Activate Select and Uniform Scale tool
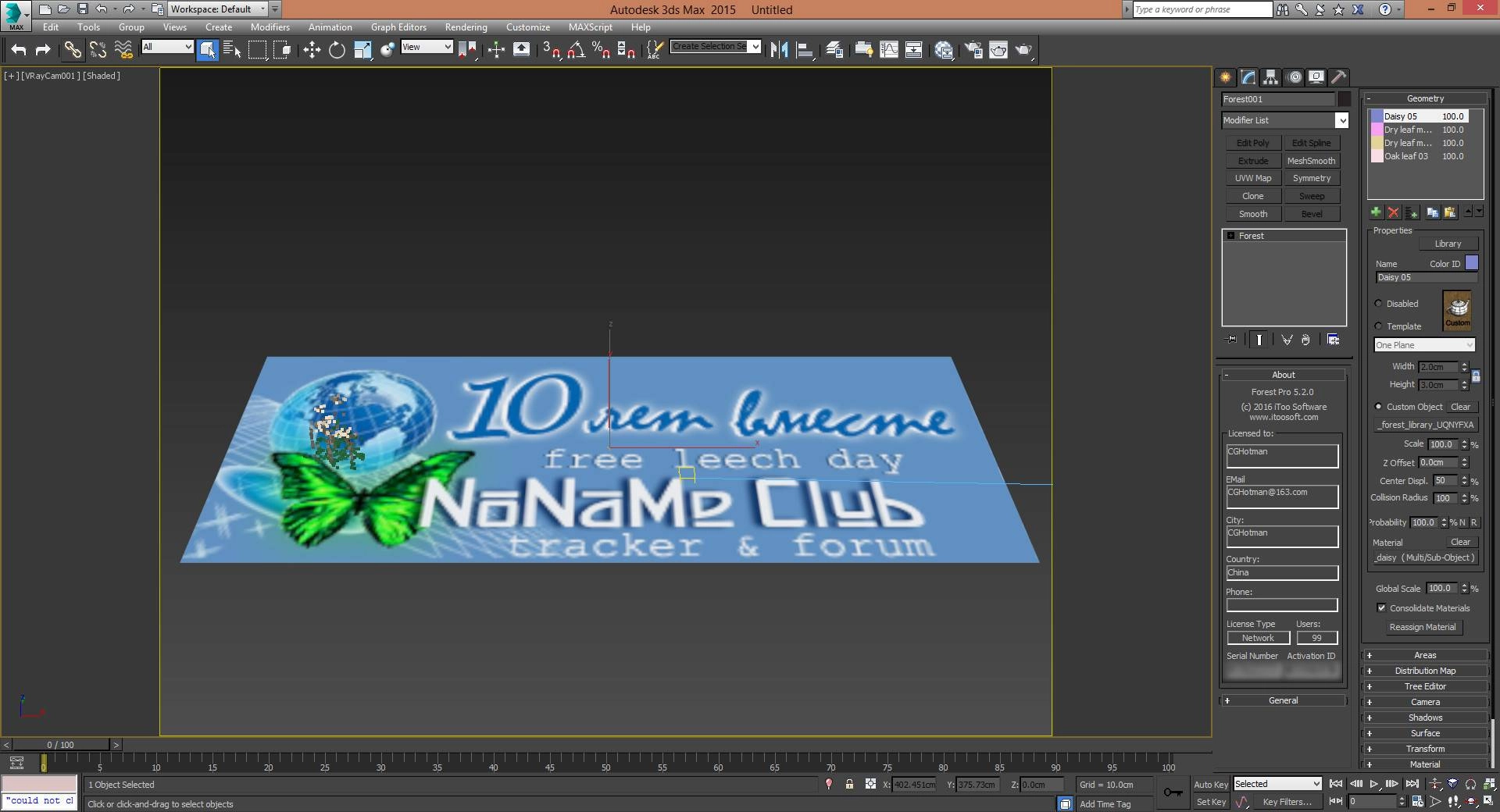The image size is (1500, 812). coord(362,50)
